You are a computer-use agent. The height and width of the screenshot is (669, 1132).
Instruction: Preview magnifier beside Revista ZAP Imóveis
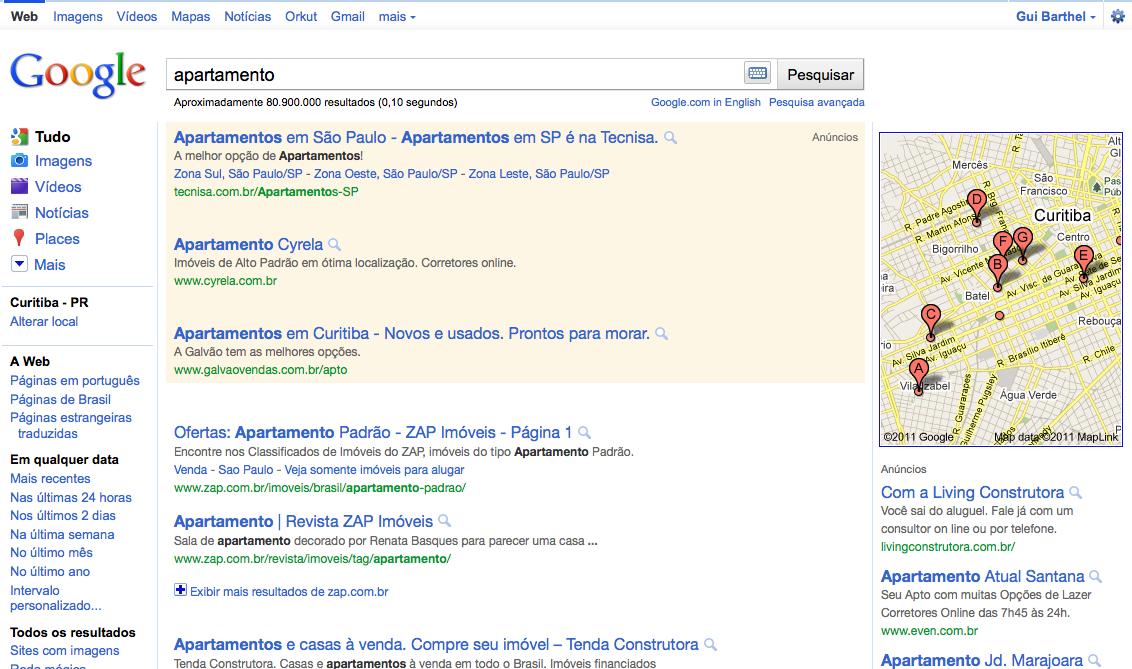tap(445, 521)
